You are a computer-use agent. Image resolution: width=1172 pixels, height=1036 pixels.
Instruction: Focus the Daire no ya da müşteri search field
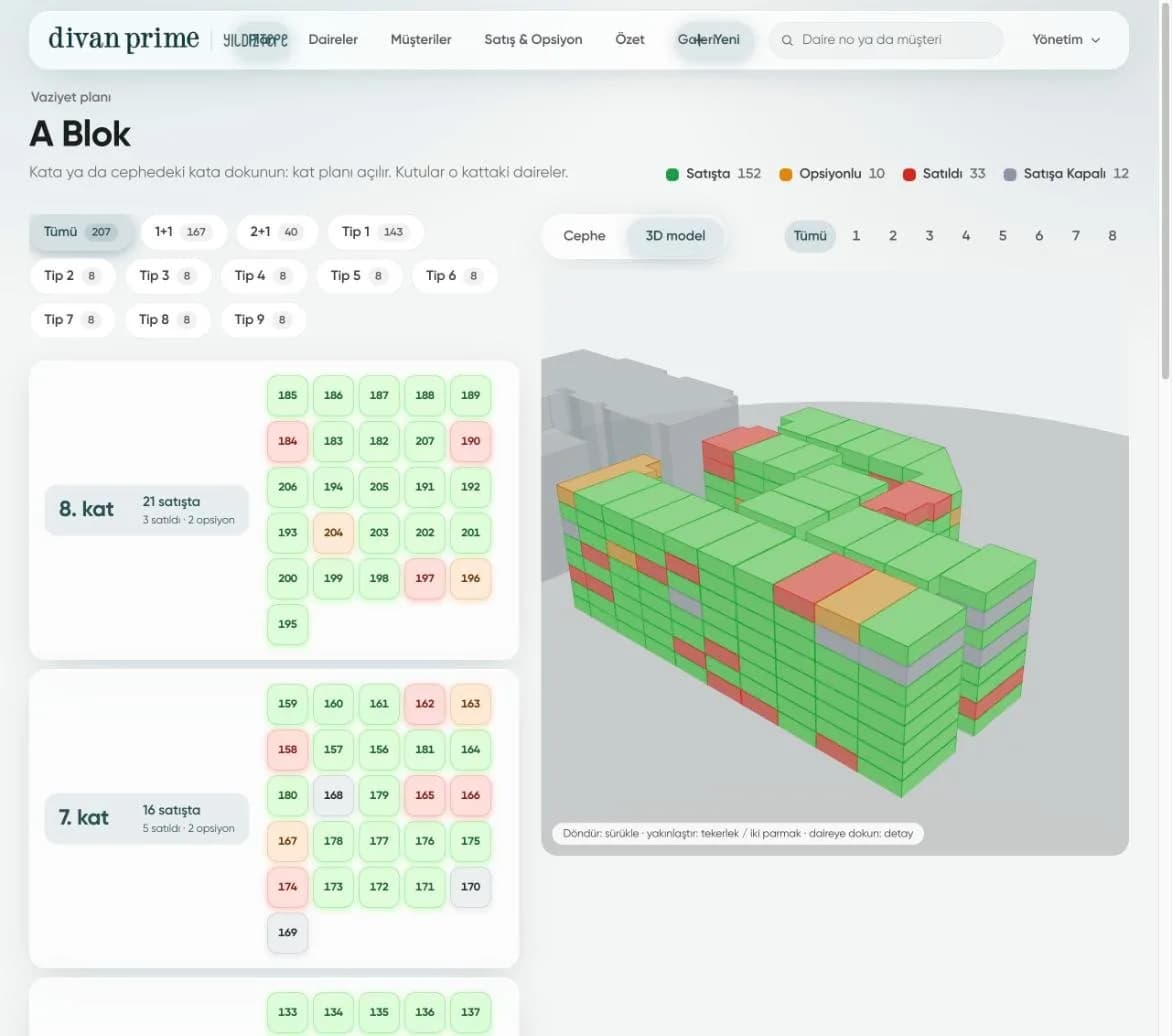[x=886, y=40]
